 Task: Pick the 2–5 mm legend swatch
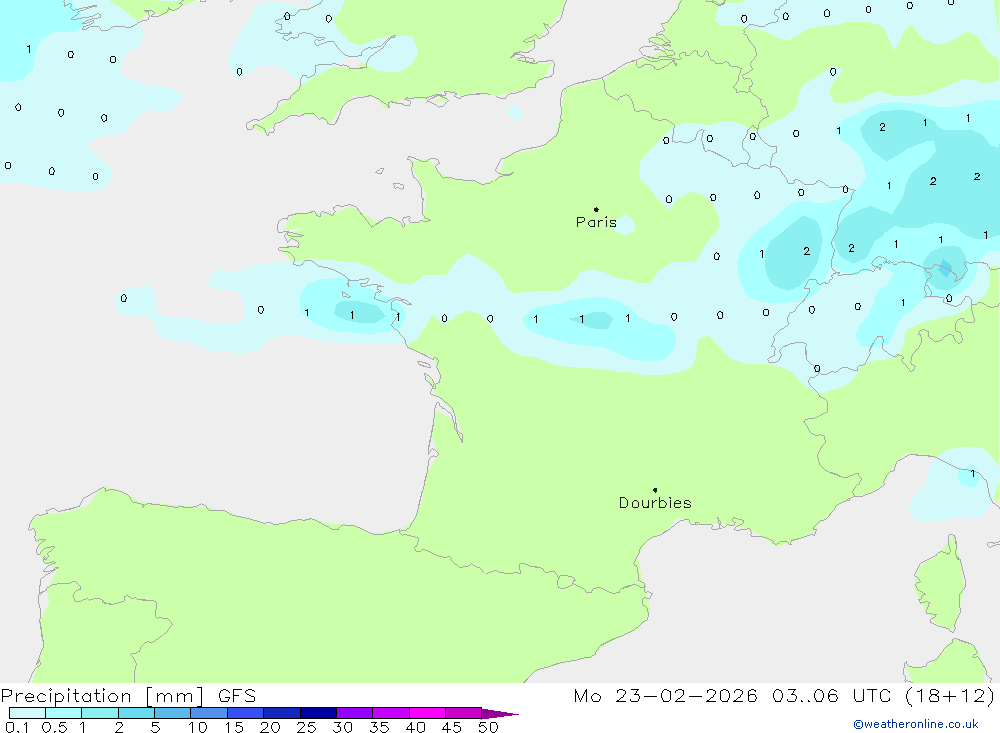pos(136,713)
